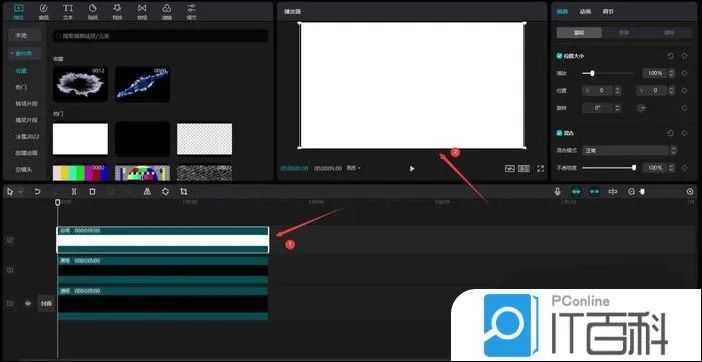This screenshot has height=362, width=702.
Task: Open the selection tool dropdown arrow
Action: point(21,192)
